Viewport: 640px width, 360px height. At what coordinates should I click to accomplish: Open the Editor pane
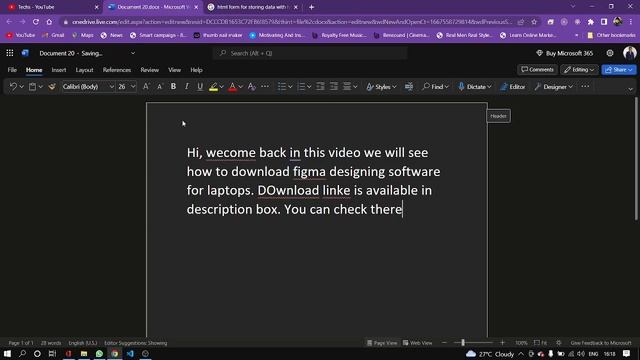pyautogui.click(x=513, y=87)
